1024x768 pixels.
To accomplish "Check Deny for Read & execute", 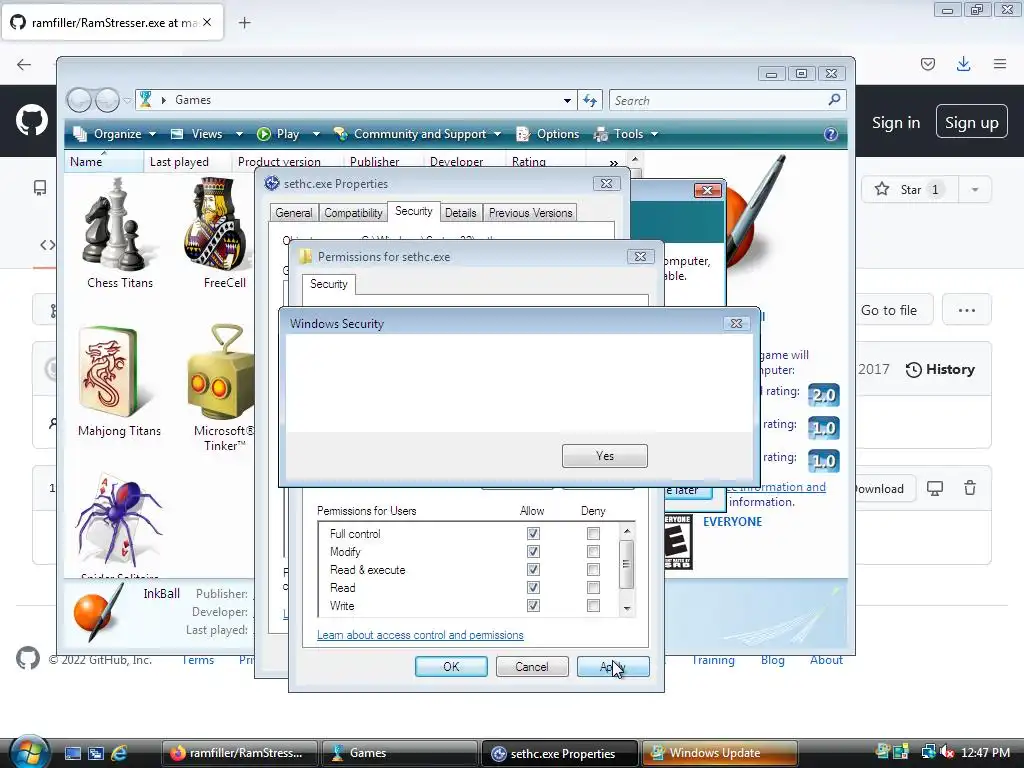I will pos(593,569).
